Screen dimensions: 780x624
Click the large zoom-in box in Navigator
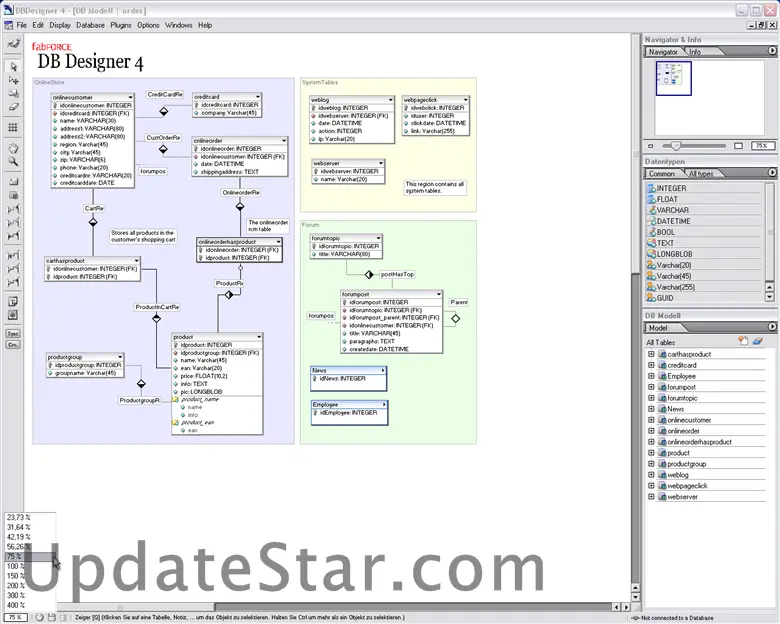(x=739, y=146)
